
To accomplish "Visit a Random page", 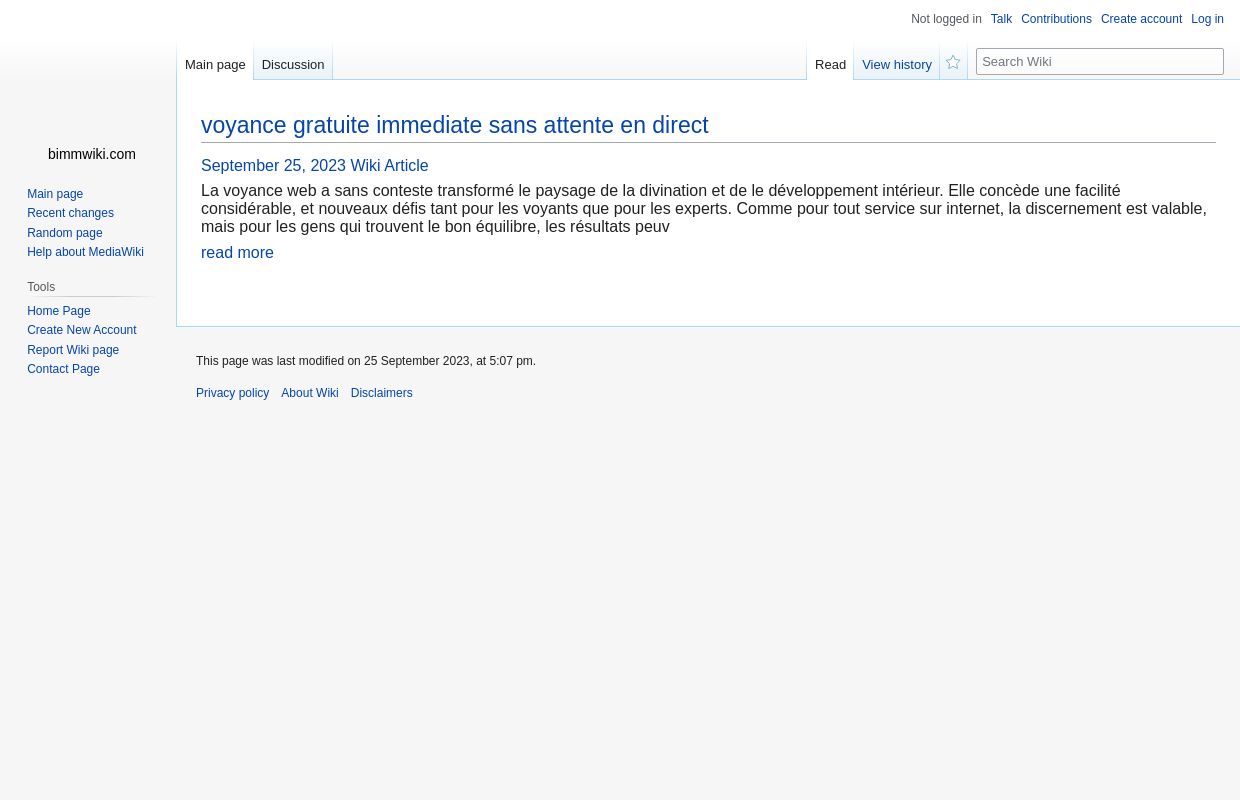I will click(65, 232).
